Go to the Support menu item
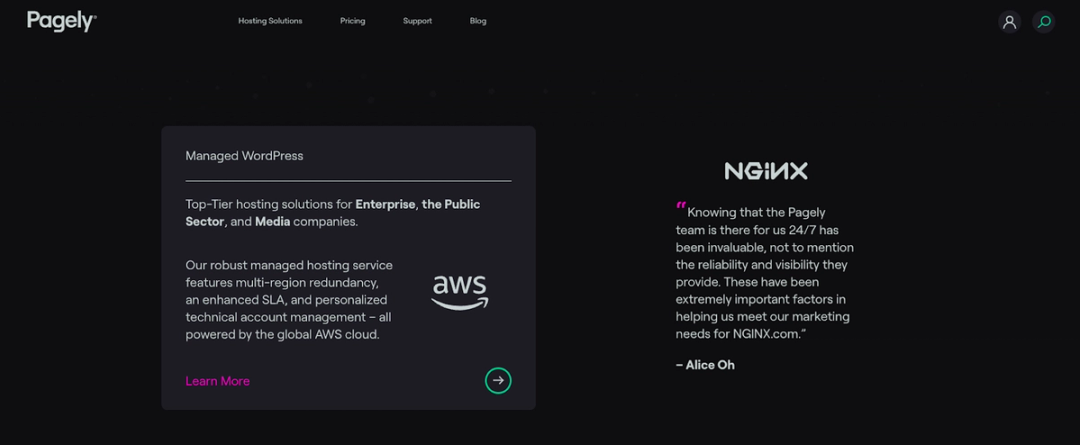 point(417,21)
